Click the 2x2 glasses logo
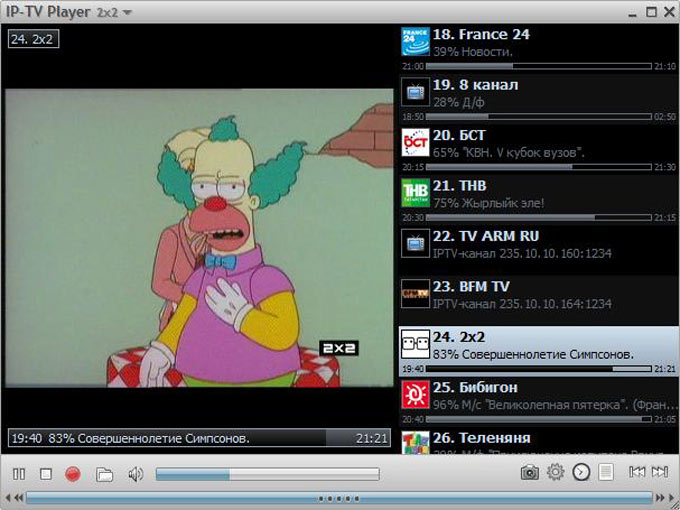 tap(415, 344)
